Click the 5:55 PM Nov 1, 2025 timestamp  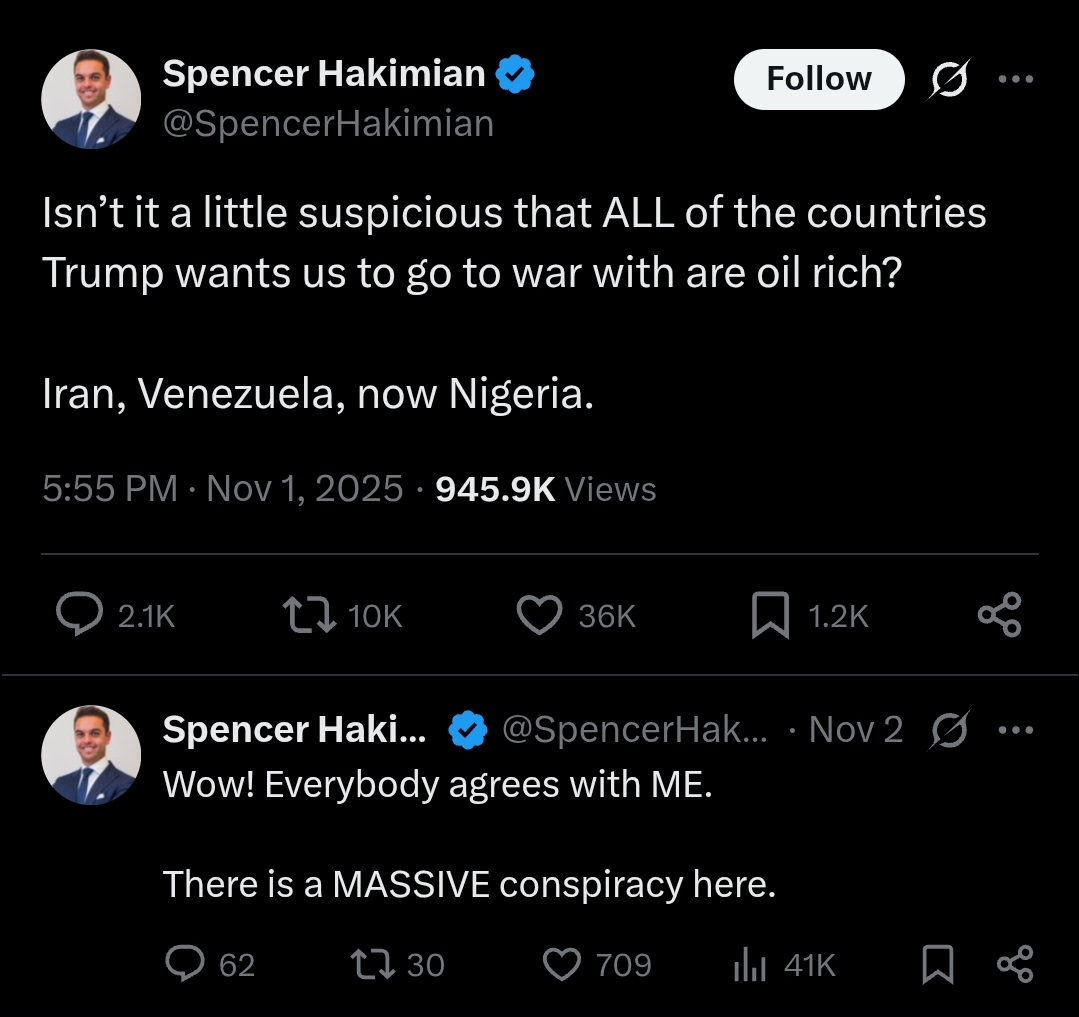tap(222, 489)
